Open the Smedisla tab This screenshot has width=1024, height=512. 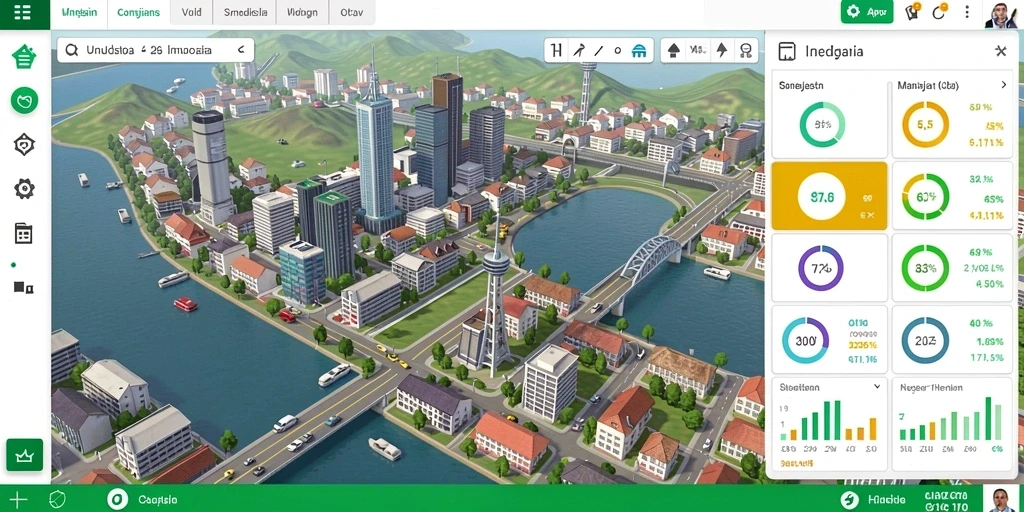click(245, 12)
